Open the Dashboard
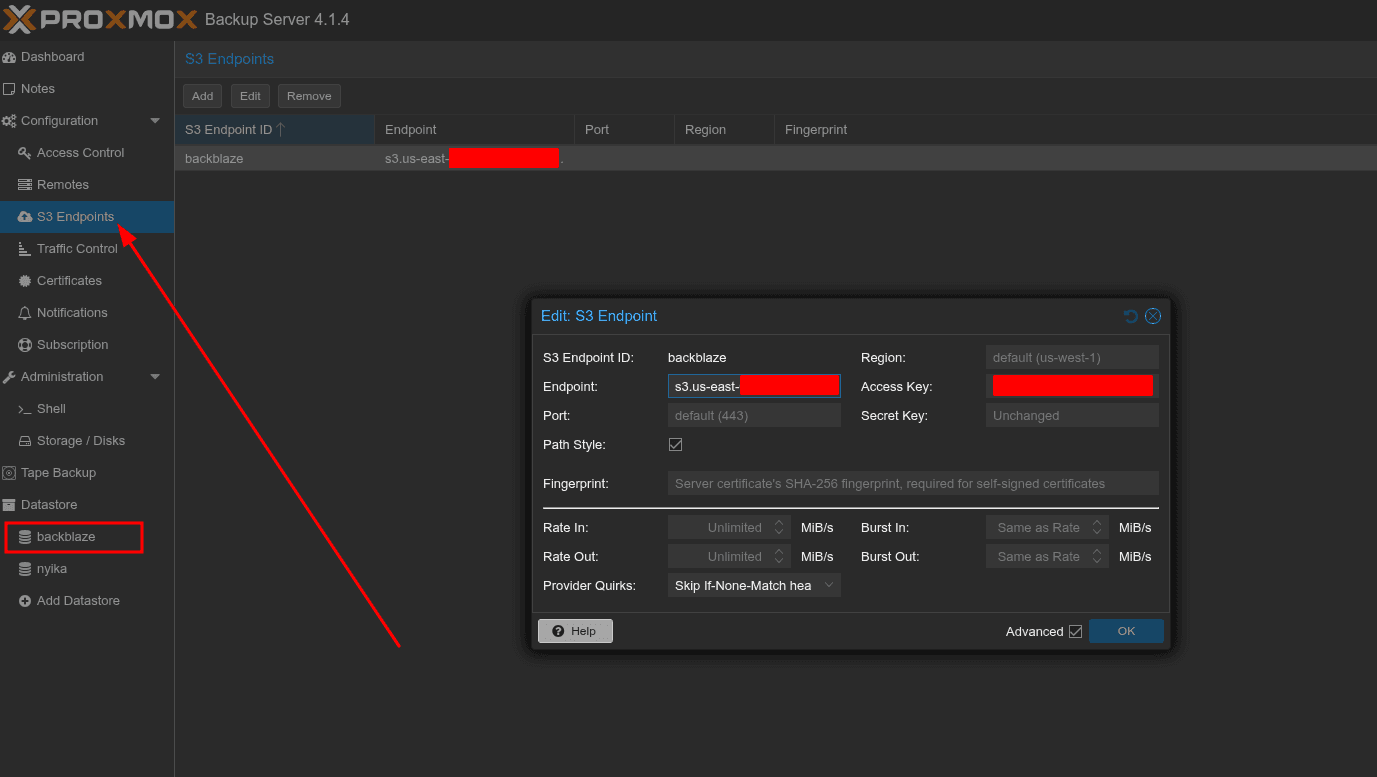Image resolution: width=1377 pixels, height=777 pixels. pos(52,57)
